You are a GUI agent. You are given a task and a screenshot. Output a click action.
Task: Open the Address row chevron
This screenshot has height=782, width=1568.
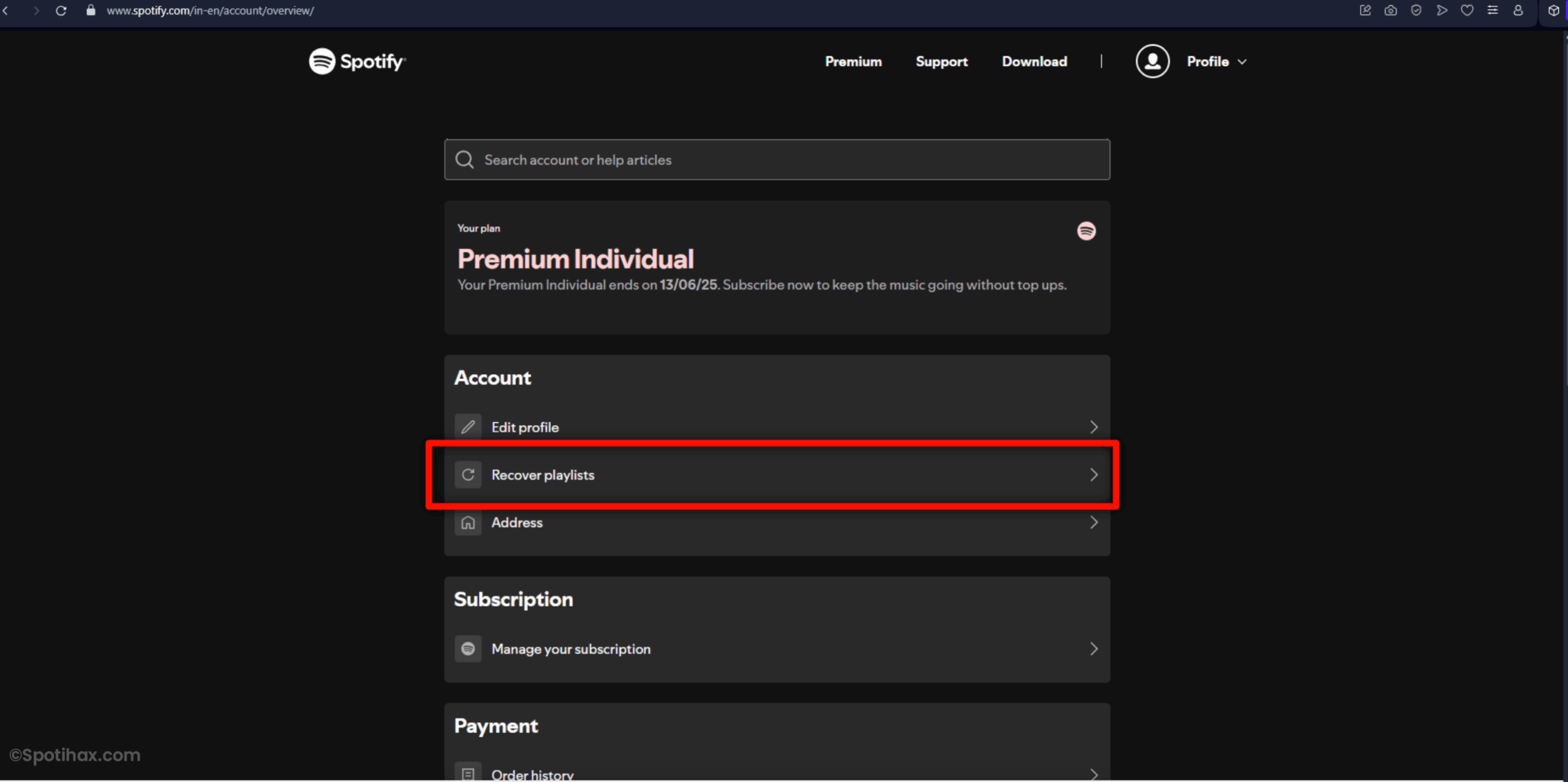tap(1093, 522)
